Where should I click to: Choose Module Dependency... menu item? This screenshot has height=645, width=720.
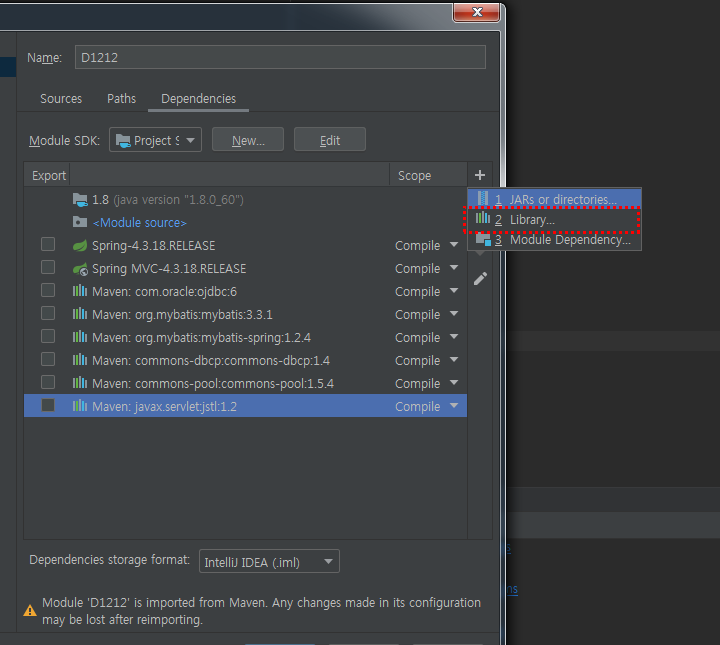555,240
